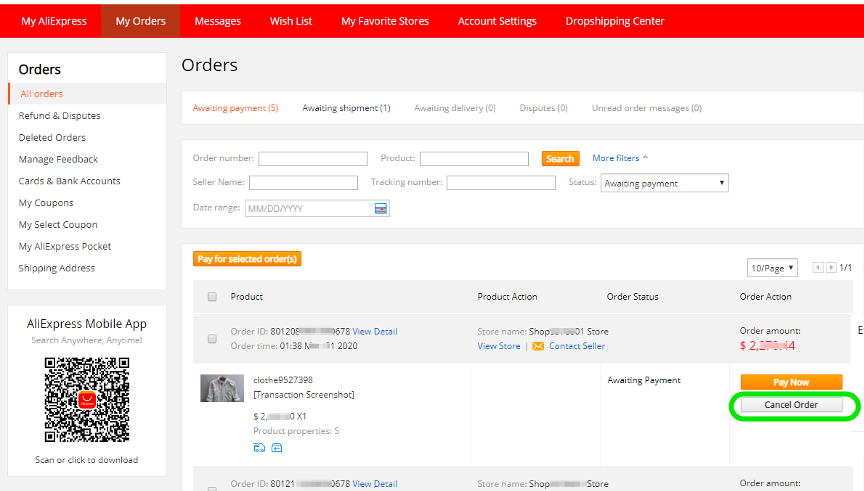
Task: Click the Awaiting Payment order status text
Action: 644,380
